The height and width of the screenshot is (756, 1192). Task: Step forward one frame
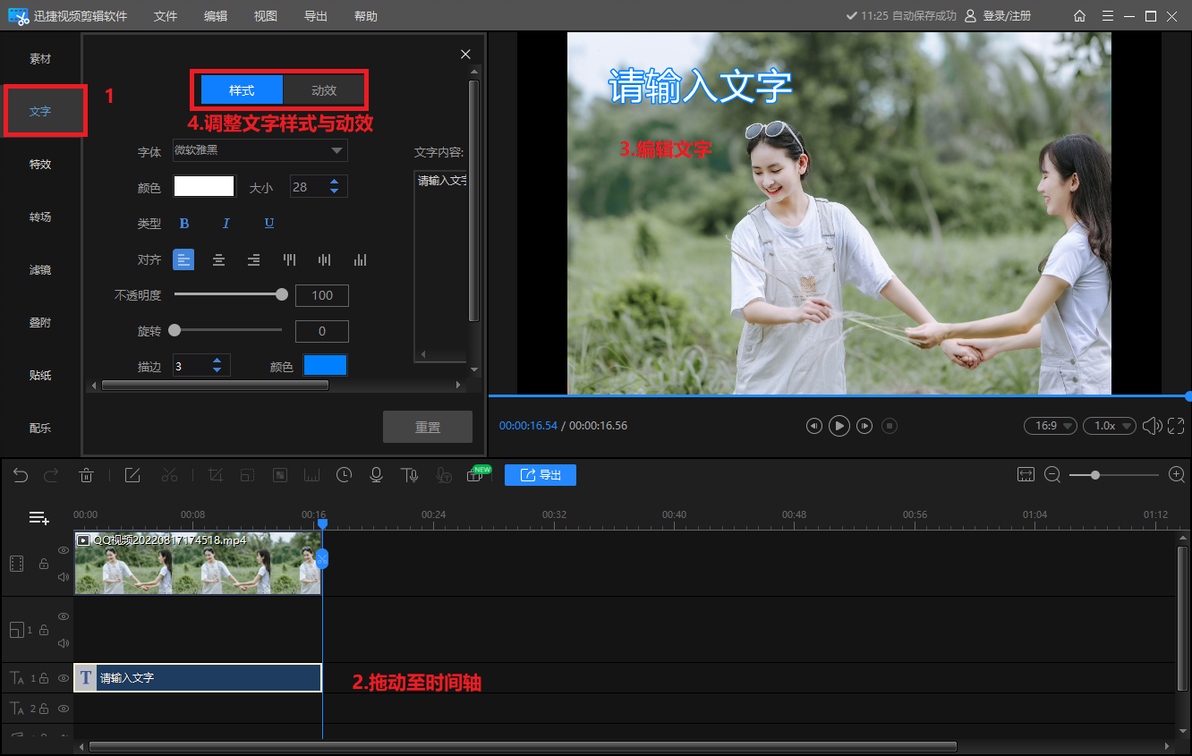tap(864, 426)
